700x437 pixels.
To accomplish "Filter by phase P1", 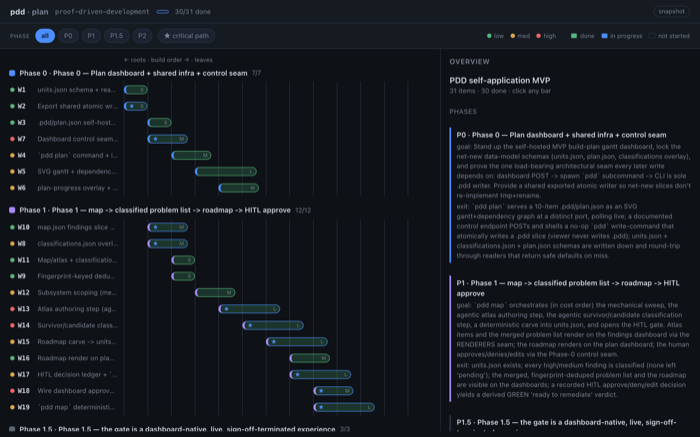I will pos(91,36).
